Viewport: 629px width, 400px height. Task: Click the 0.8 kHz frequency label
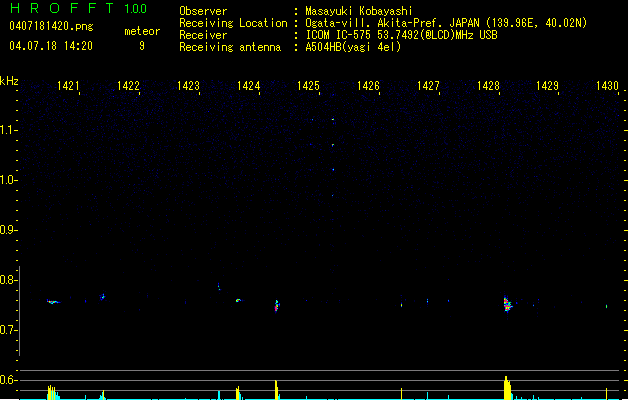point(7,280)
